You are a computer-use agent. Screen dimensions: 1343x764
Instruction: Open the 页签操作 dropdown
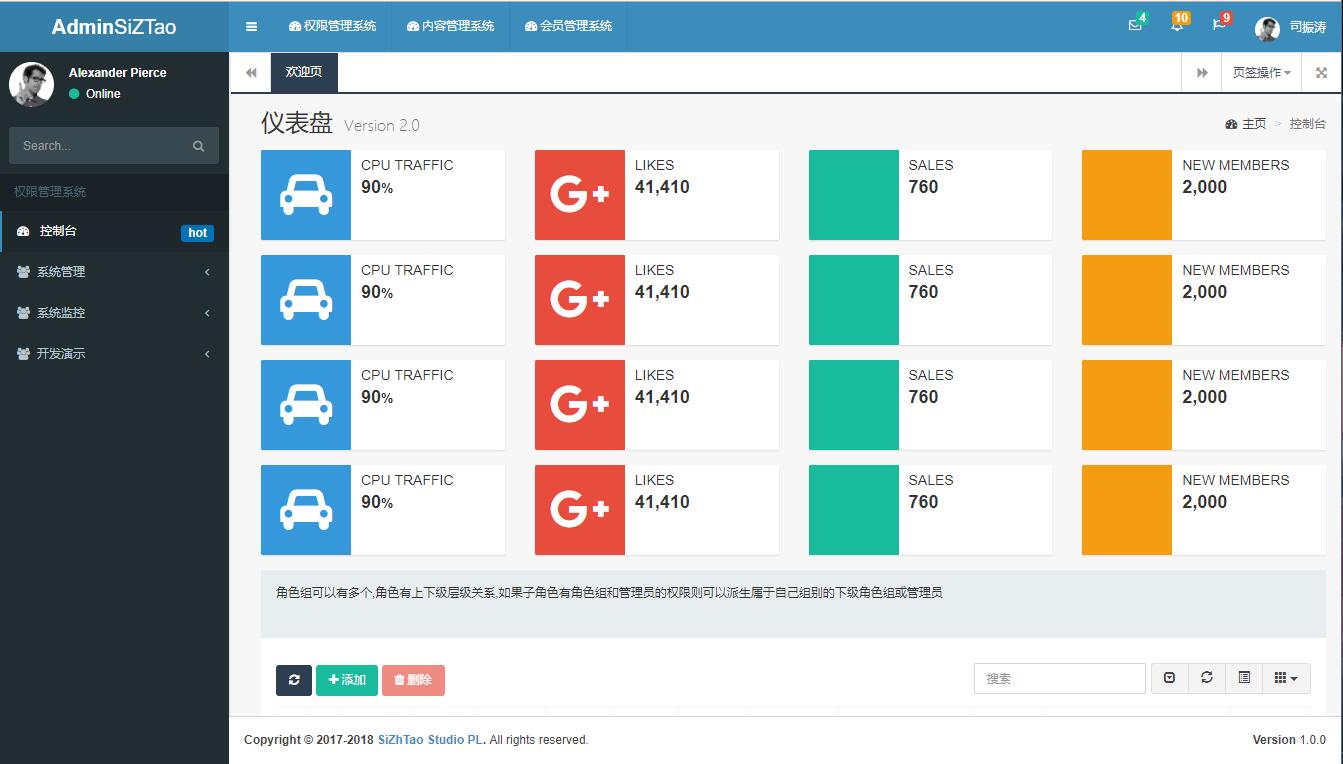[x=1261, y=73]
